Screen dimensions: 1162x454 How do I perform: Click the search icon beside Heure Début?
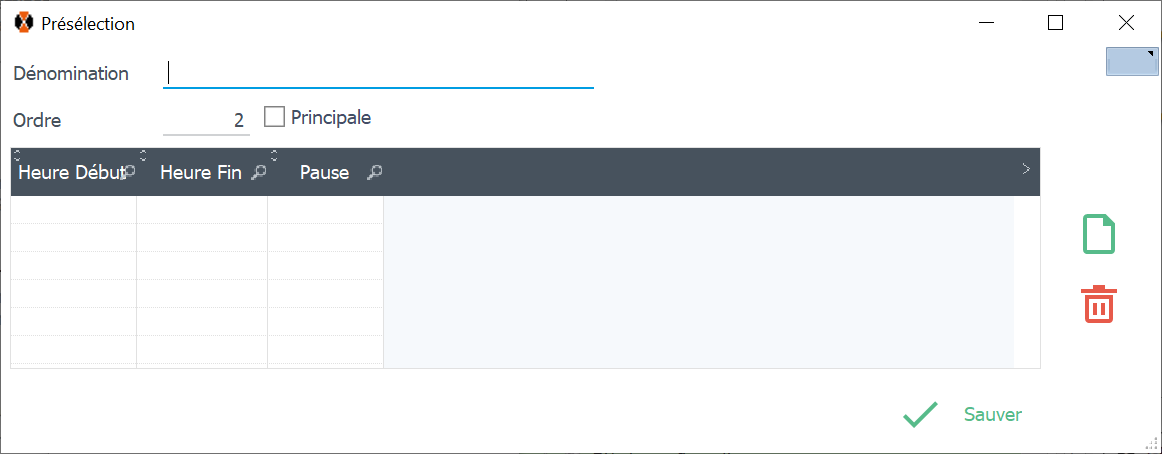129,172
